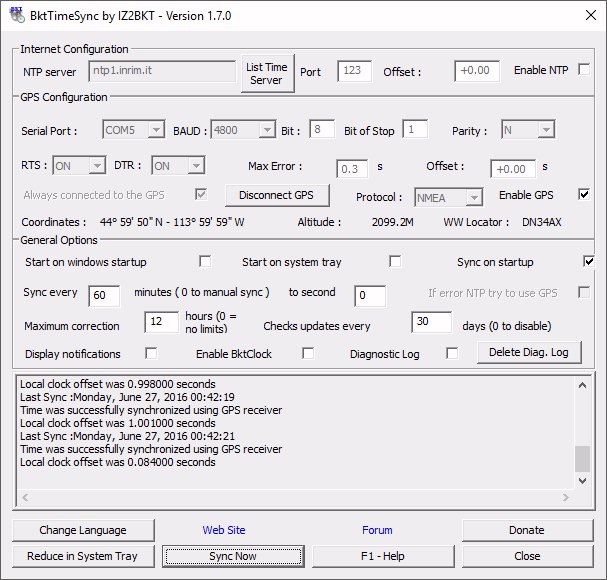Image resolution: width=607 pixels, height=580 pixels.
Task: Uncheck the Enable GPS checkbox
Action: click(x=584, y=194)
